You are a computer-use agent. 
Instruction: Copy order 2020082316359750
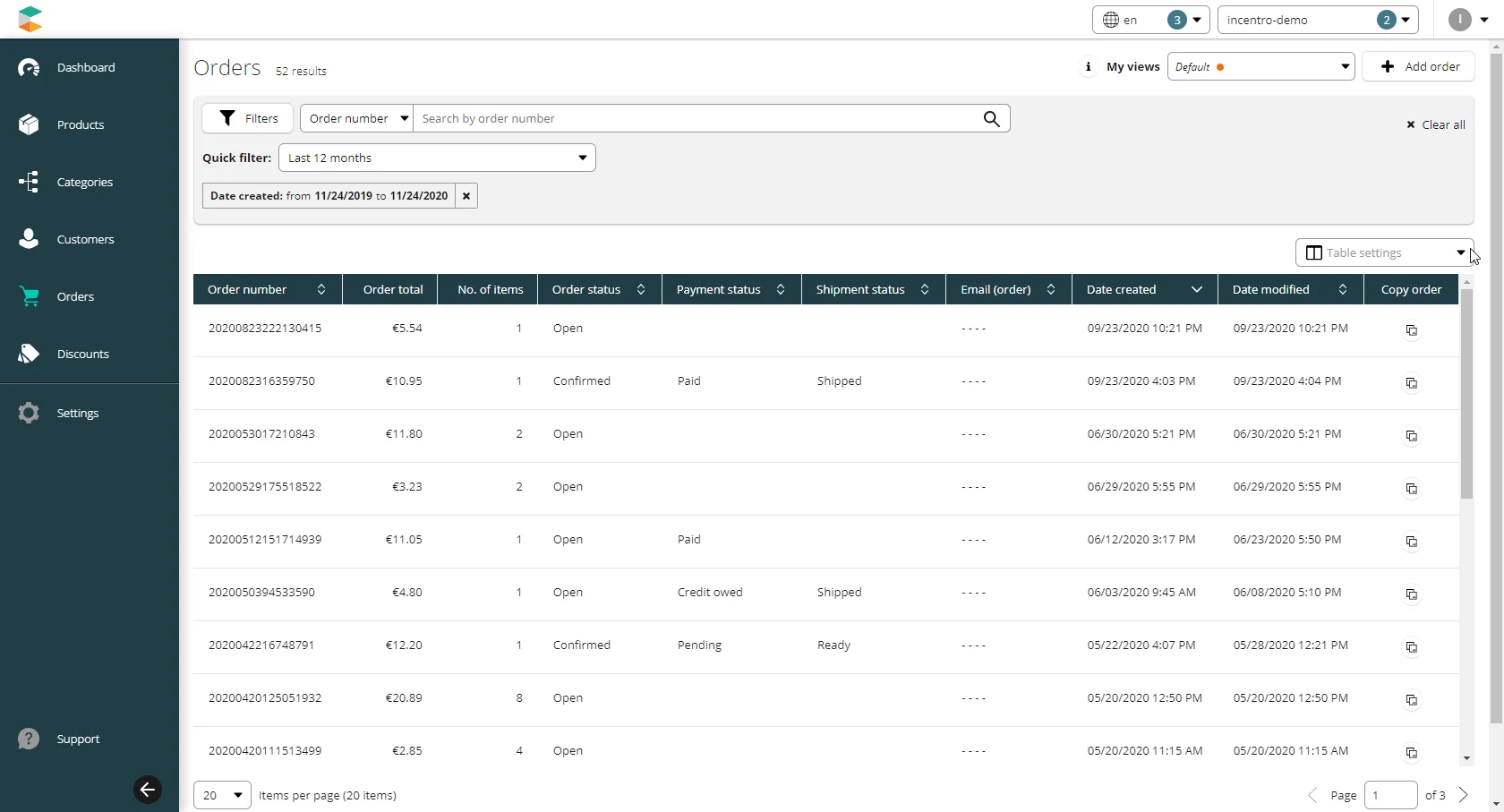click(x=1411, y=383)
